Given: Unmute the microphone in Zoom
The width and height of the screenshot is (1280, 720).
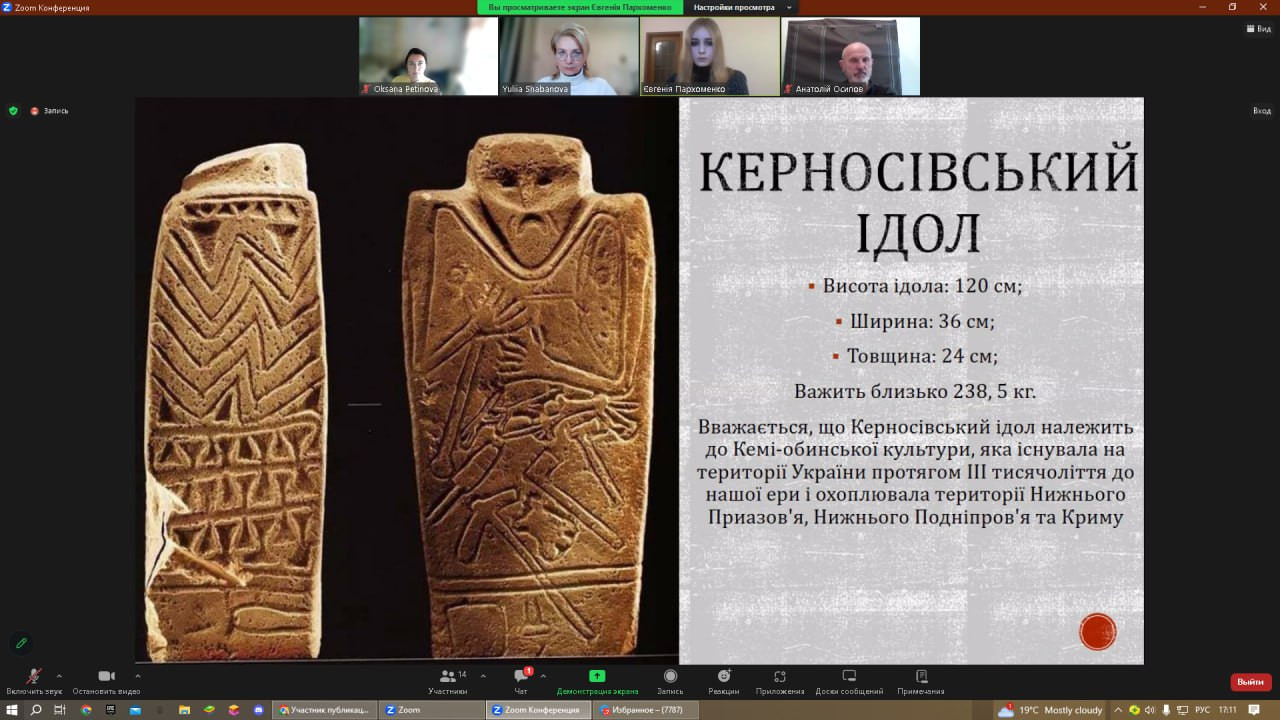Looking at the screenshot, I should [x=34, y=680].
